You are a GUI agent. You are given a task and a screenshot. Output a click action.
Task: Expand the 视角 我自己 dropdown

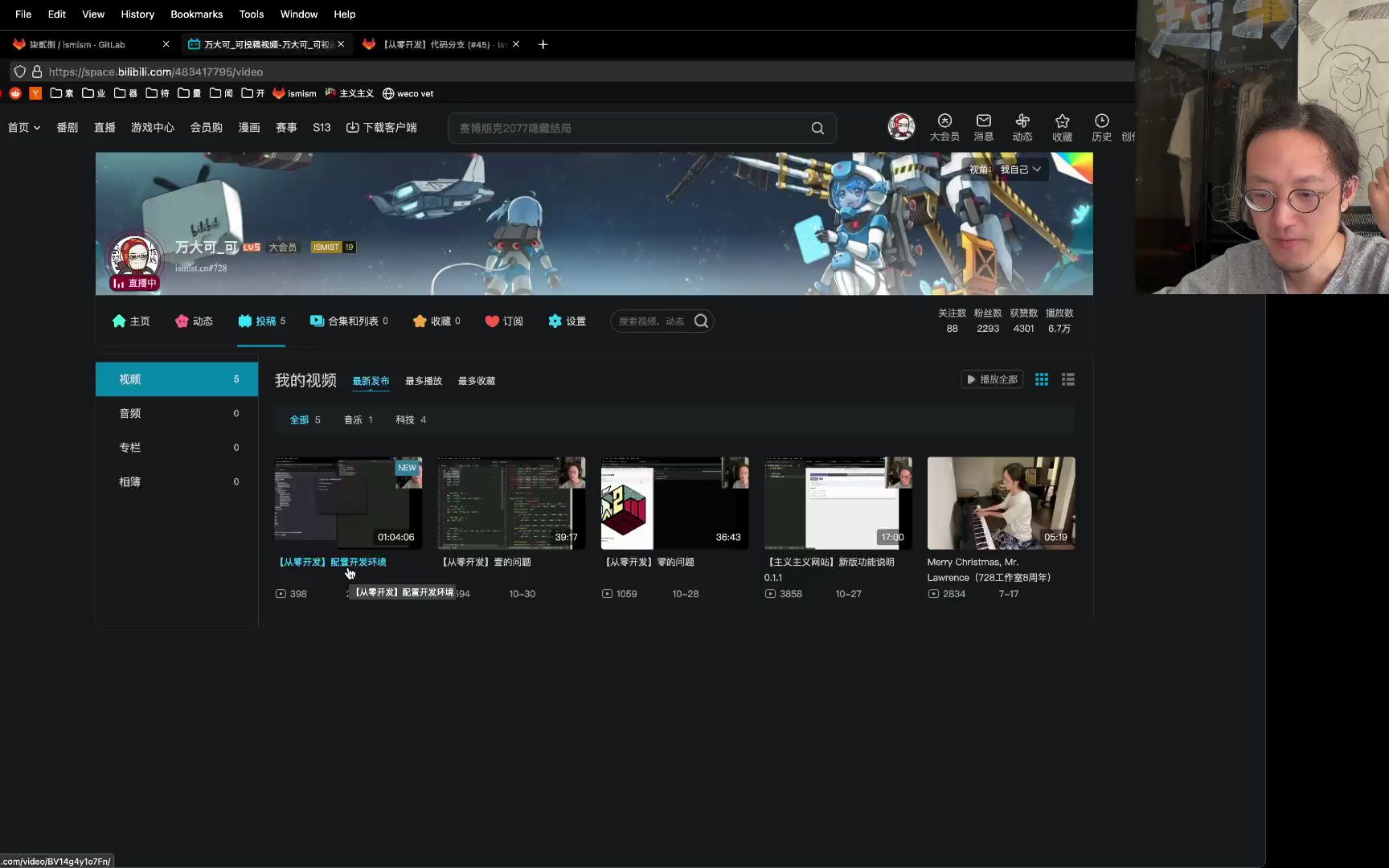[x=1005, y=169]
